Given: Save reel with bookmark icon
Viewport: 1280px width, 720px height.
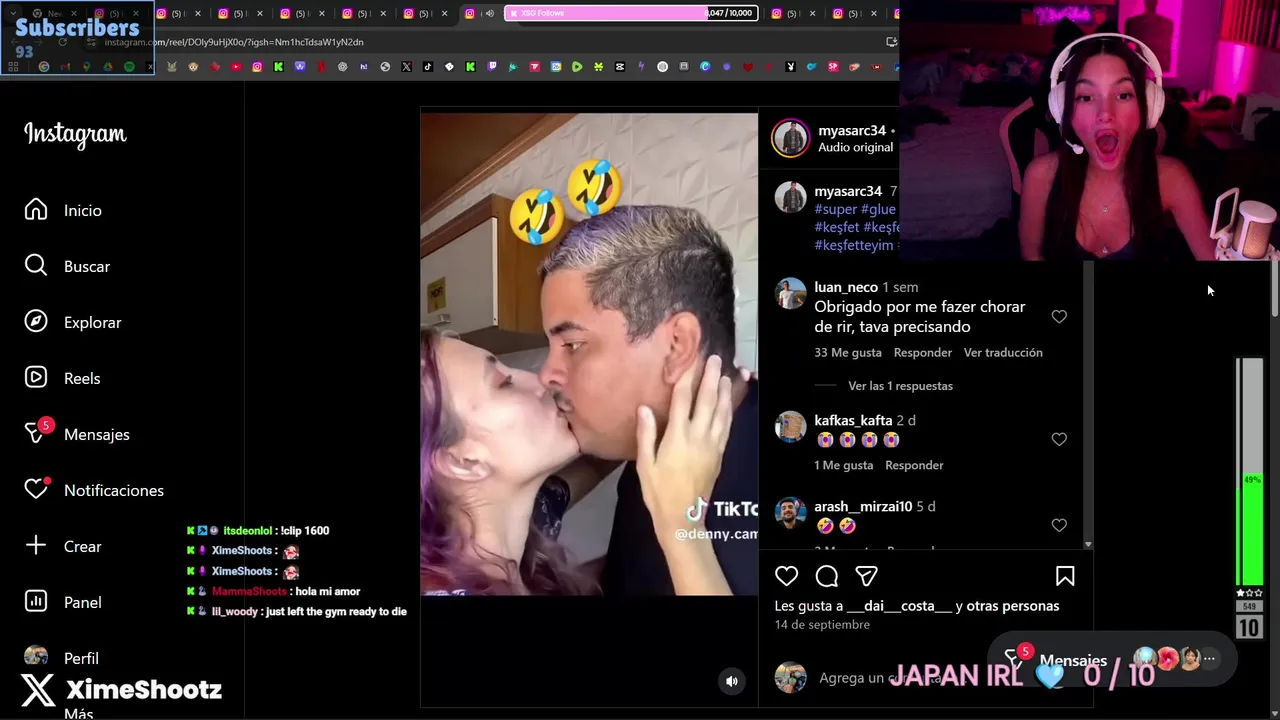Looking at the screenshot, I should tap(1065, 576).
